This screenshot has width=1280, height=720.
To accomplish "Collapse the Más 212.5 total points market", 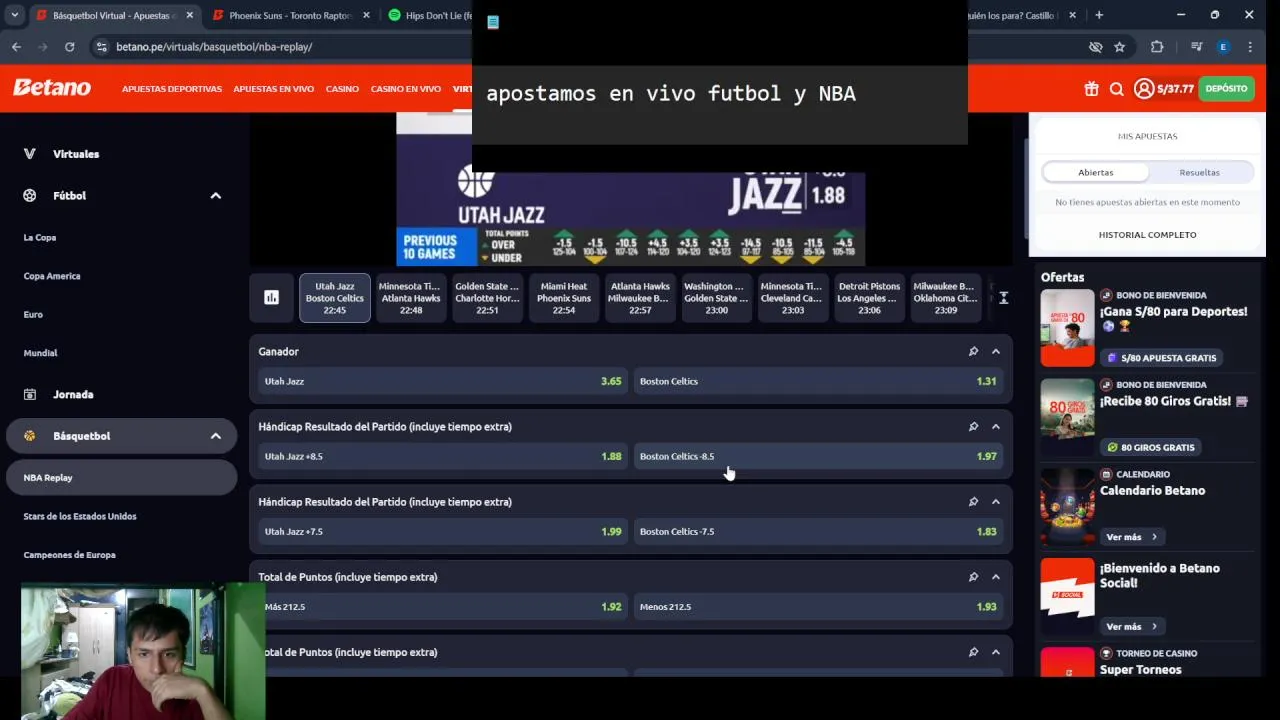I will tap(996, 577).
